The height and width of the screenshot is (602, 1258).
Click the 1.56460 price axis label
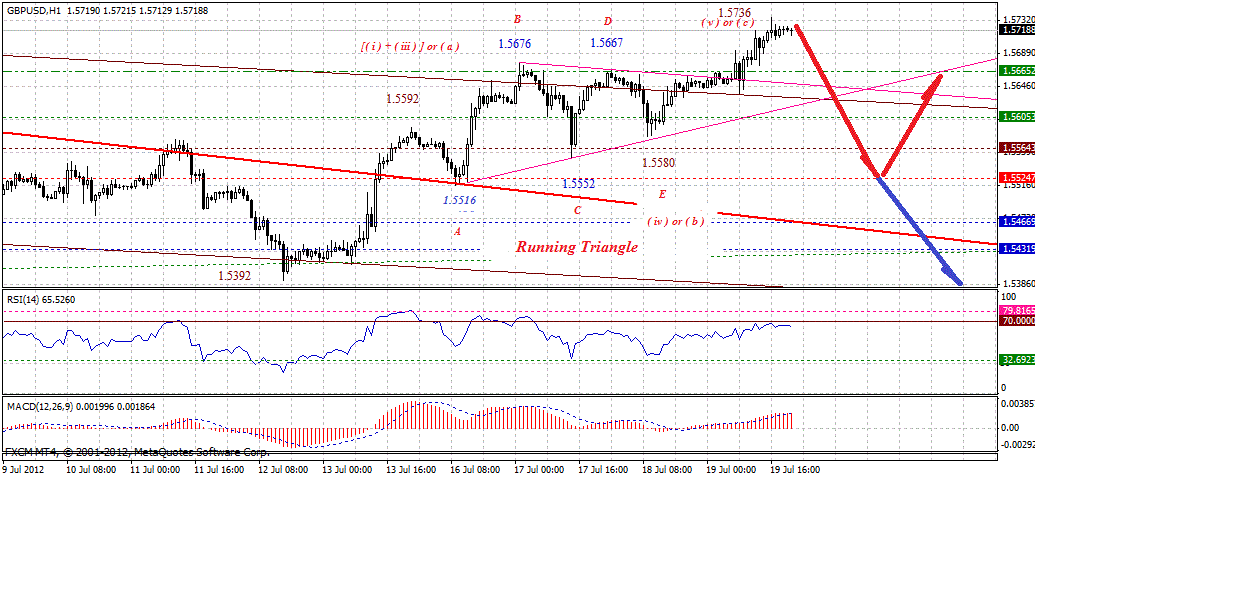click(1018, 86)
